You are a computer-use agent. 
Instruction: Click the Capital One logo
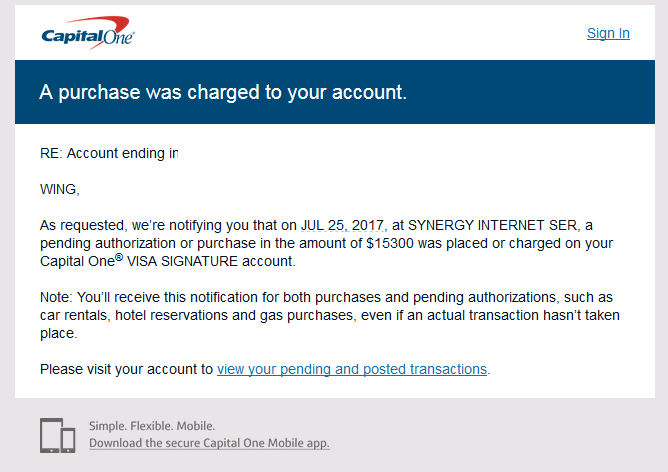(88, 33)
